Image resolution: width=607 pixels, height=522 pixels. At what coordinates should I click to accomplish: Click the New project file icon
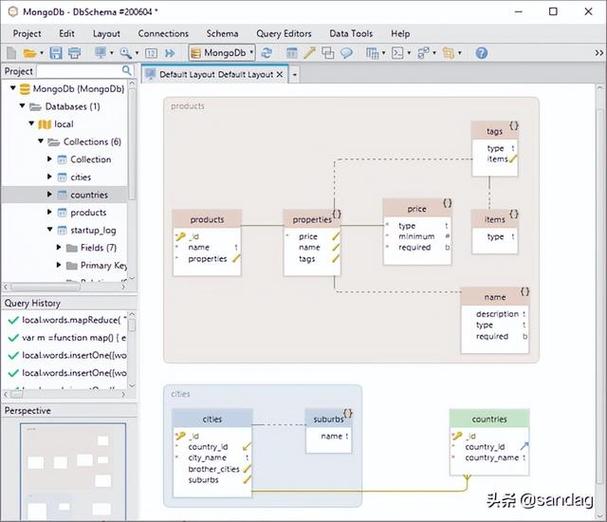(12, 53)
